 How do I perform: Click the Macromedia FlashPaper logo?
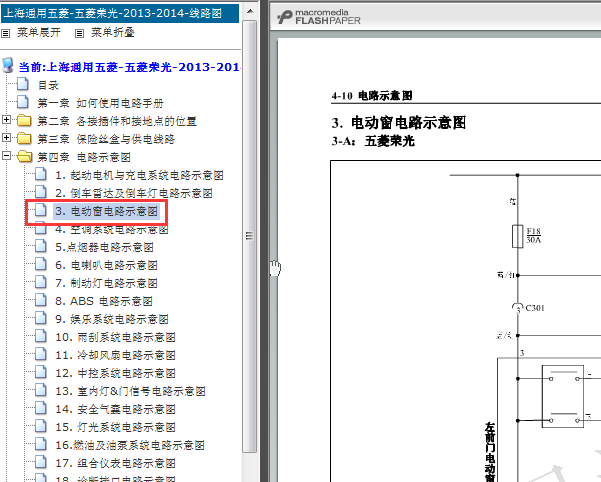tap(319, 17)
